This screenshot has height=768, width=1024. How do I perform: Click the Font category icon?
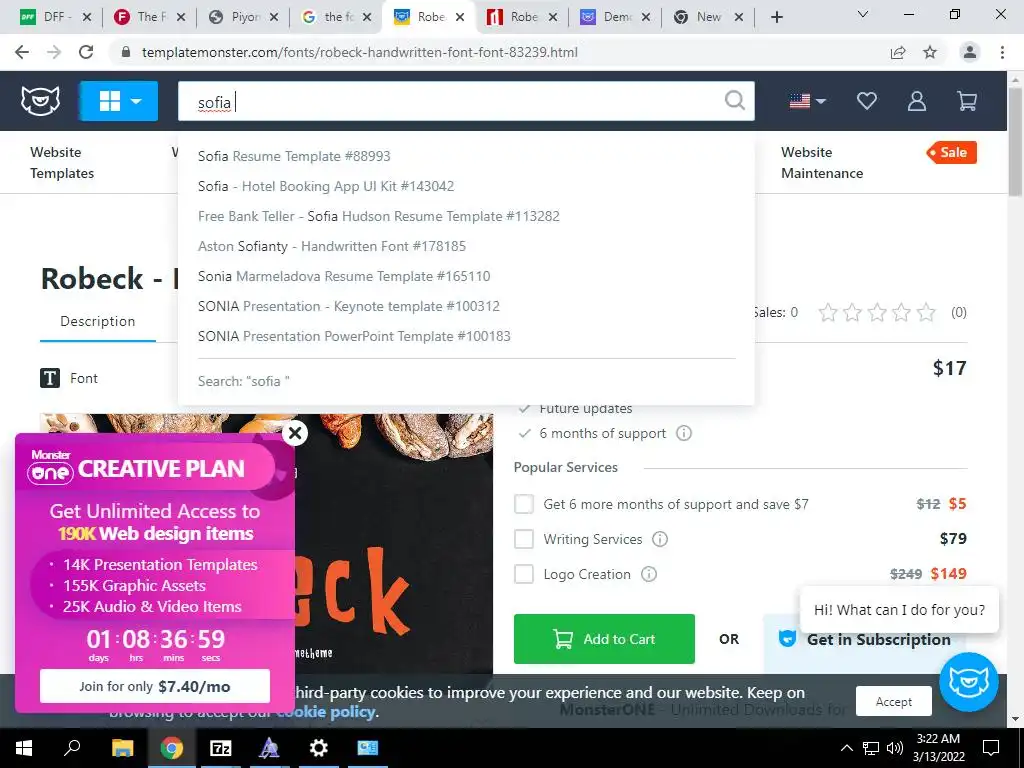coord(50,378)
